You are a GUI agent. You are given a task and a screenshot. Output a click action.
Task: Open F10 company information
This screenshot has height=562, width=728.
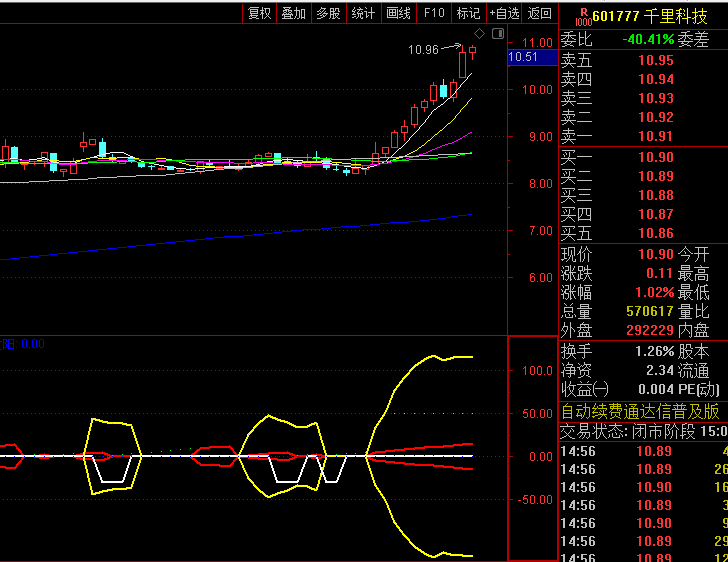pyautogui.click(x=433, y=13)
